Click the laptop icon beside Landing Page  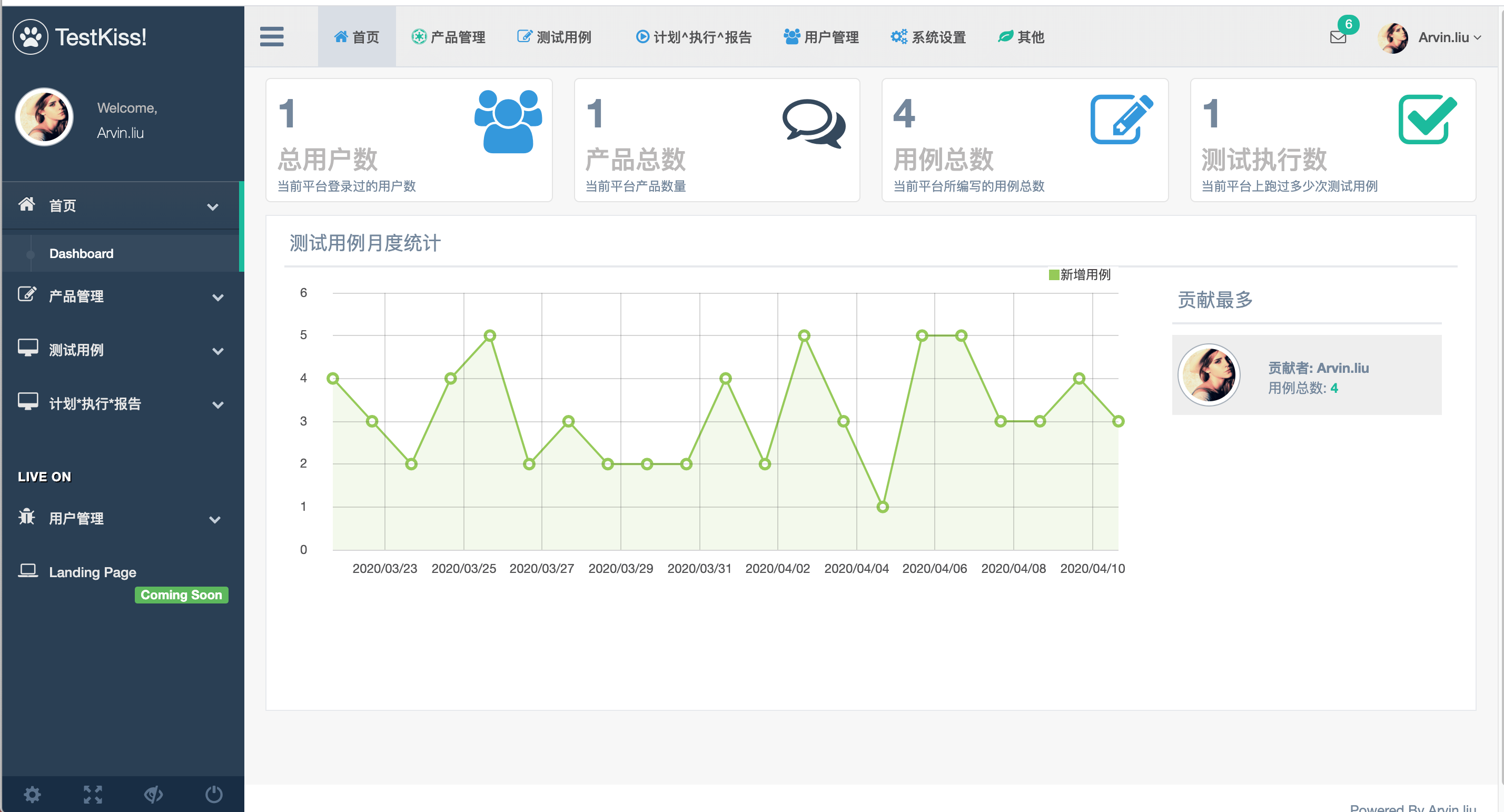pyautogui.click(x=27, y=570)
